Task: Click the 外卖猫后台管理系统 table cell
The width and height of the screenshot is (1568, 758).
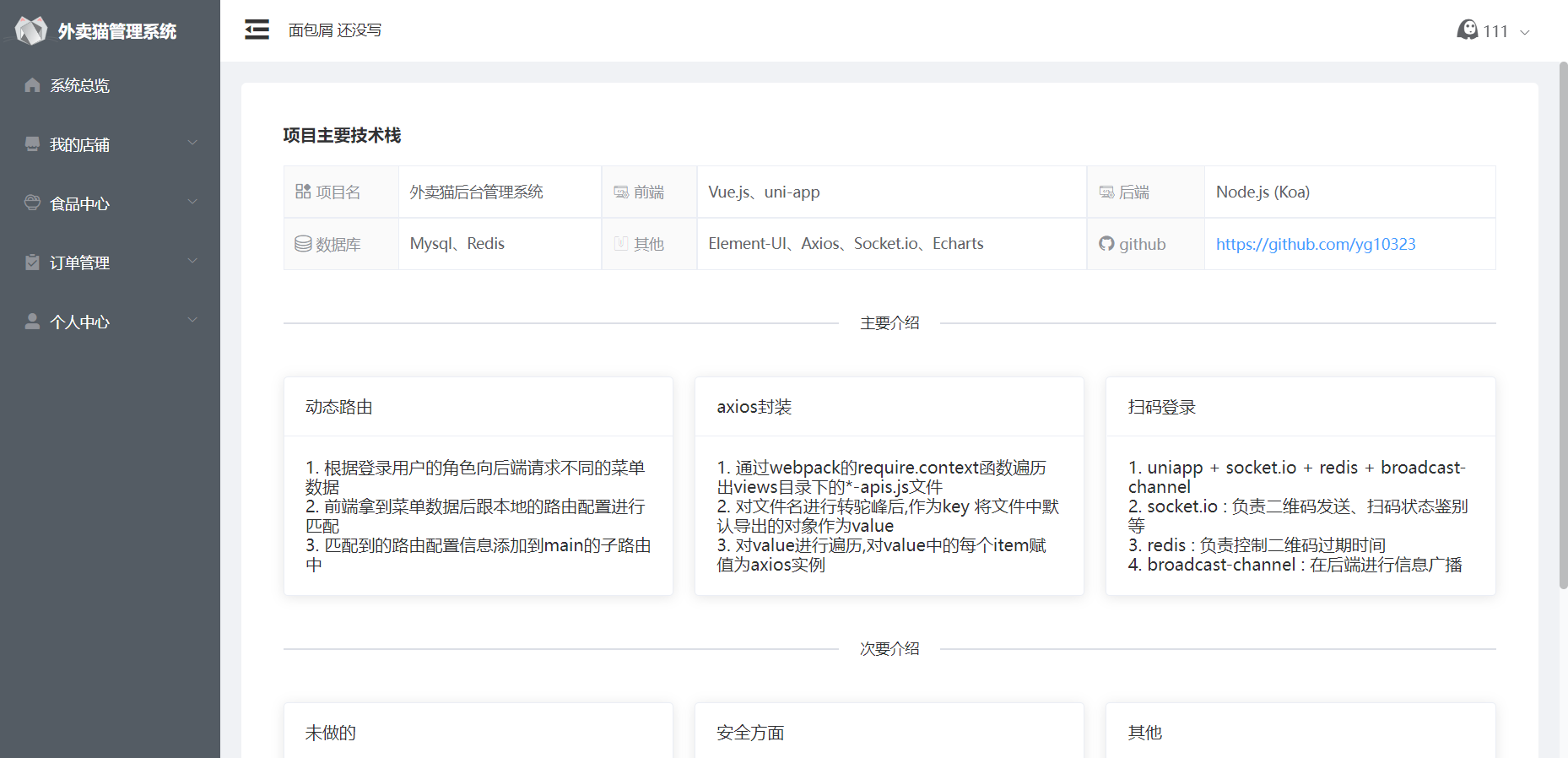Action: 500,192
